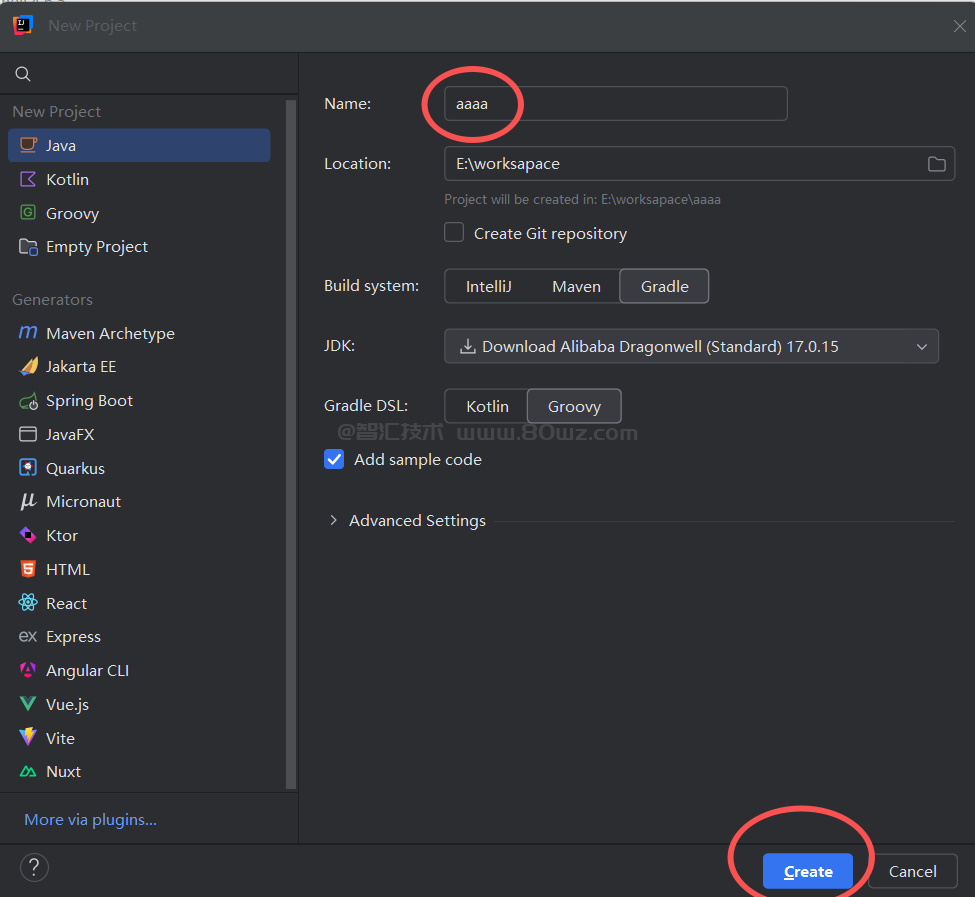Select Nuxt generator entry
Screen dimensions: 975x897
pos(139,771)
